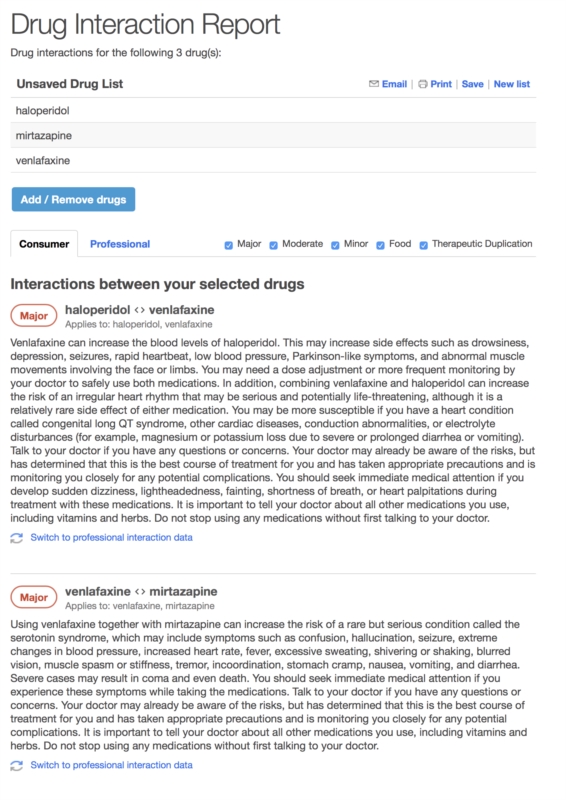The height and width of the screenshot is (800, 566).
Task: Open first Switch to professional interaction data link
Action: point(111,538)
